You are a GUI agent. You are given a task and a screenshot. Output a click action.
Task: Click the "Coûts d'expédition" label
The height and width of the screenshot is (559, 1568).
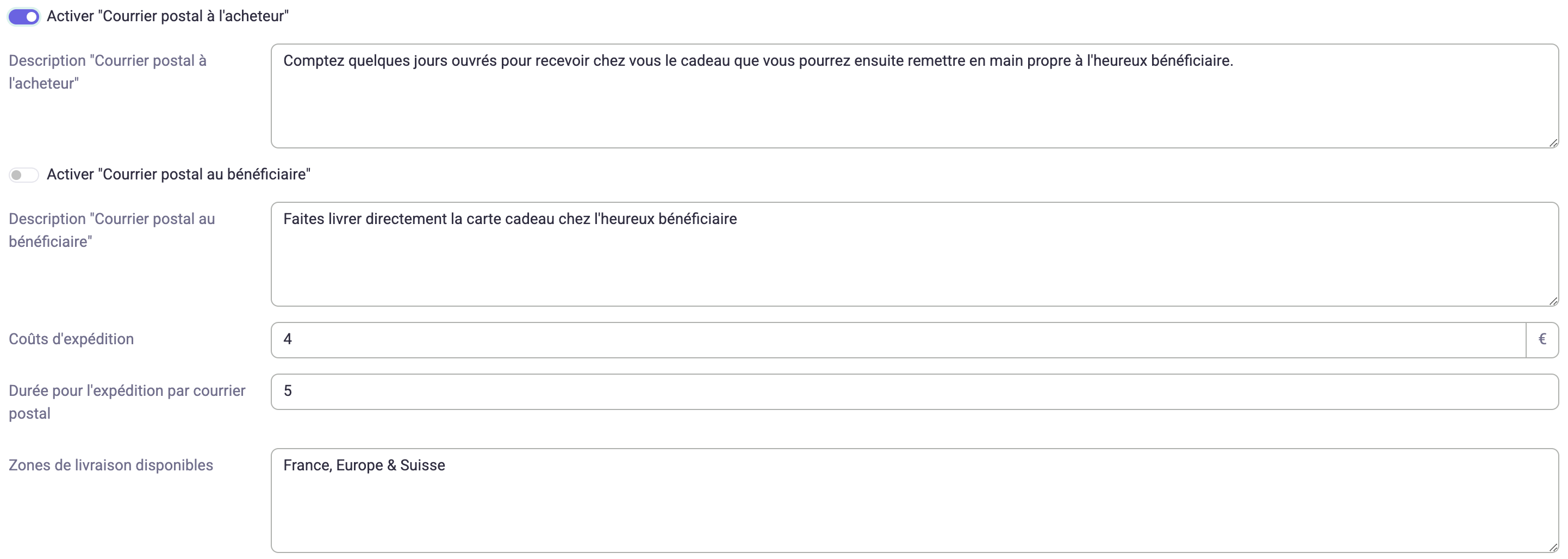pyautogui.click(x=71, y=339)
